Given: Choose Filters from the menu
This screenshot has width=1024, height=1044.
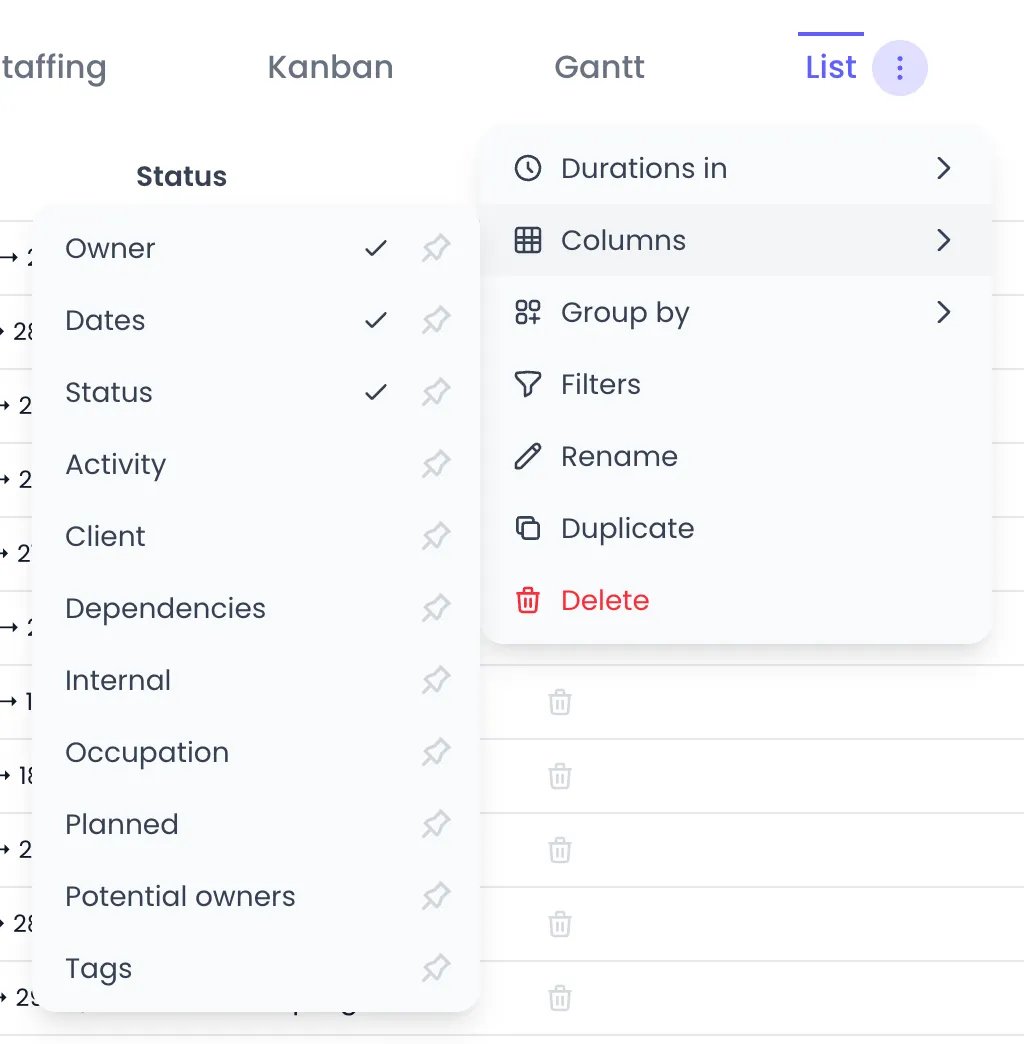Looking at the screenshot, I should [736, 384].
